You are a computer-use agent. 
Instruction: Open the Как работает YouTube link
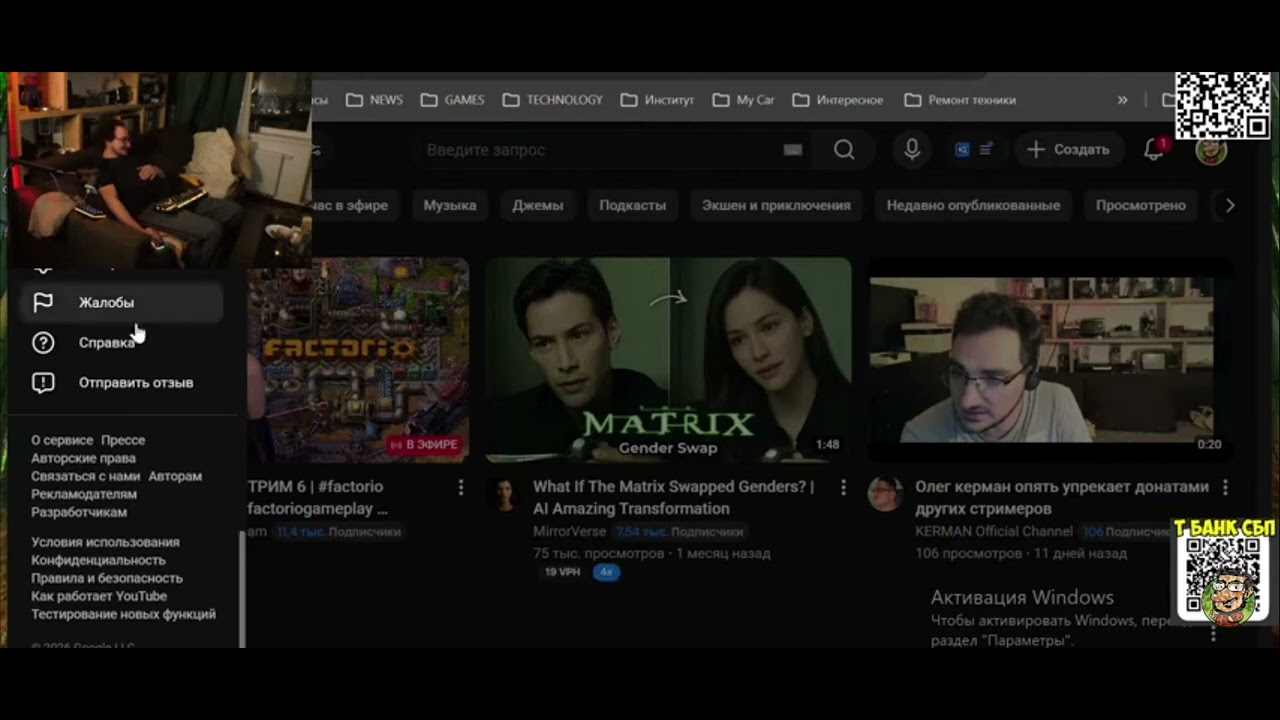99,596
